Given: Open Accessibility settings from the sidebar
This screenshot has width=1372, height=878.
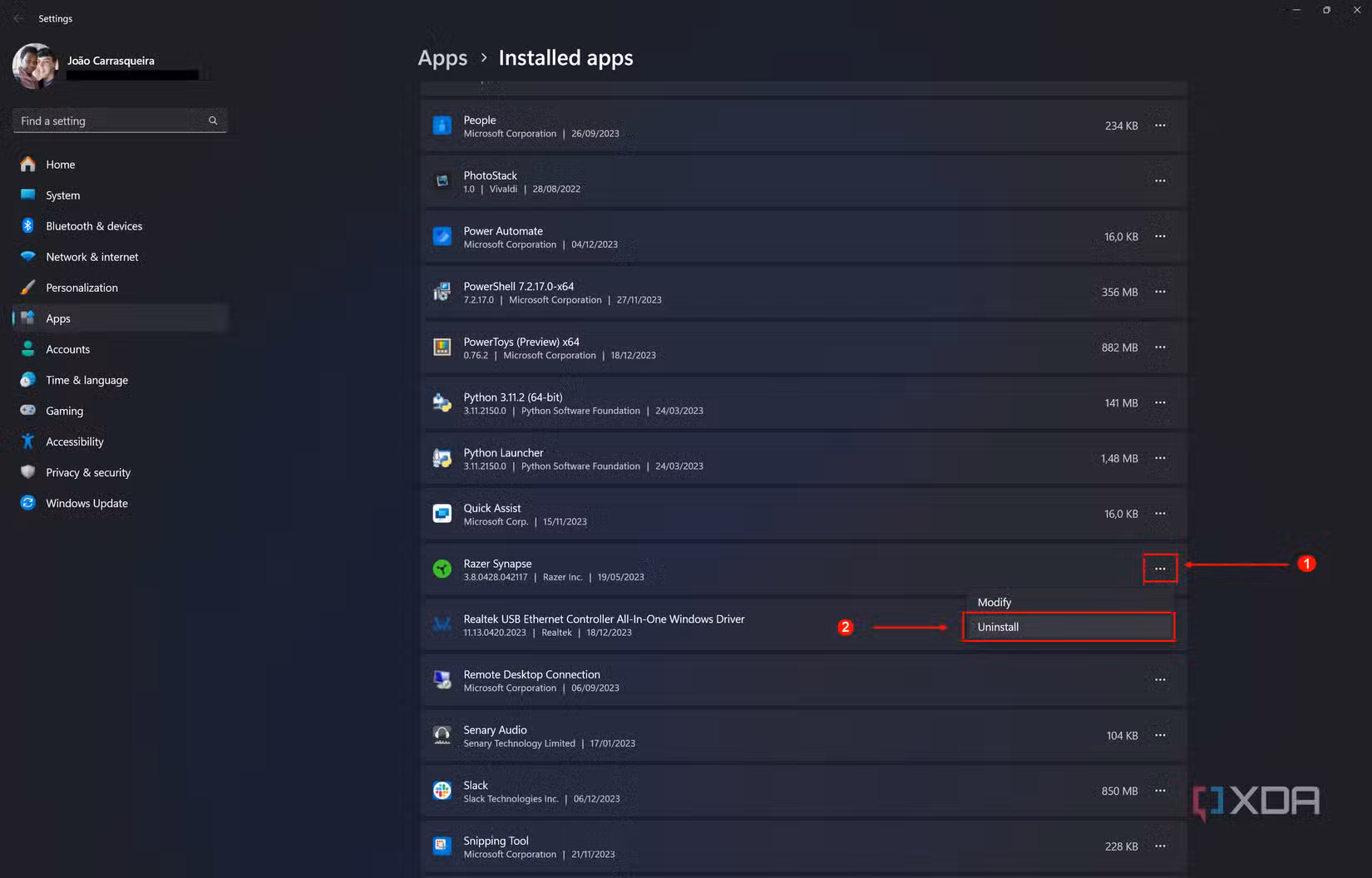Looking at the screenshot, I should click(75, 441).
